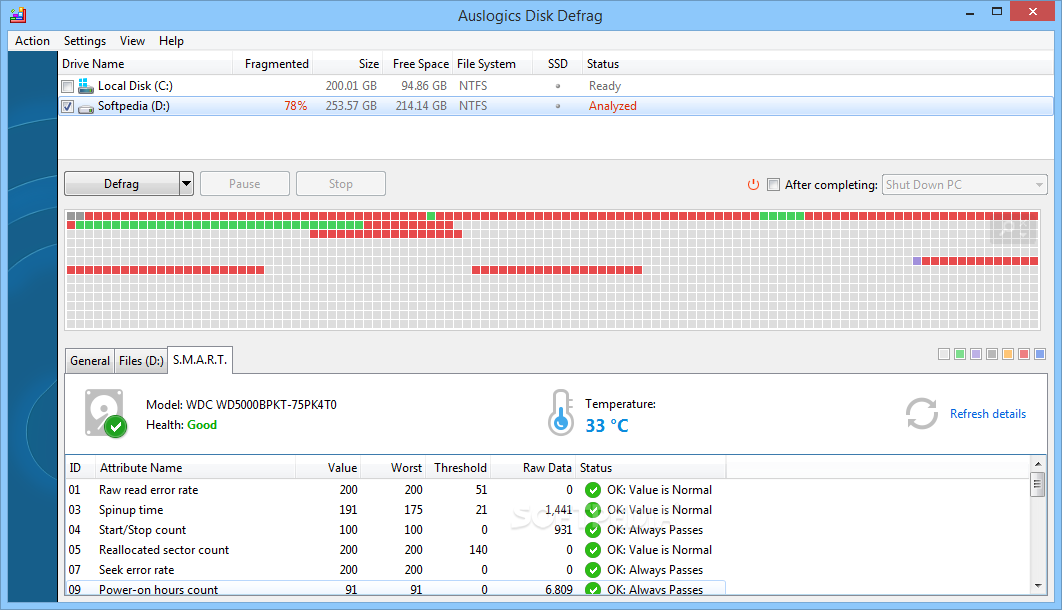Switch to the Files (D:) tab
This screenshot has width=1062, height=610.
pyautogui.click(x=141, y=361)
